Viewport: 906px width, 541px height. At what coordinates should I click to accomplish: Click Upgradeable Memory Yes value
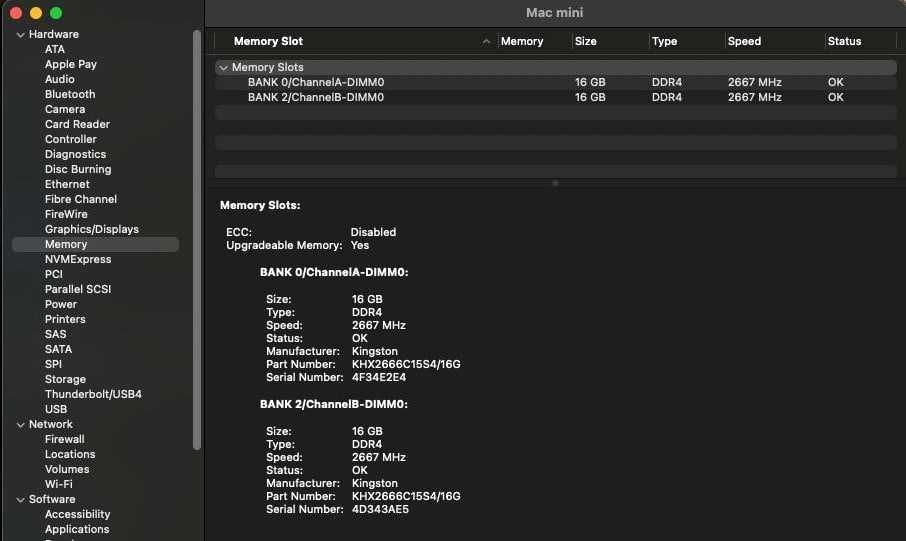(359, 246)
